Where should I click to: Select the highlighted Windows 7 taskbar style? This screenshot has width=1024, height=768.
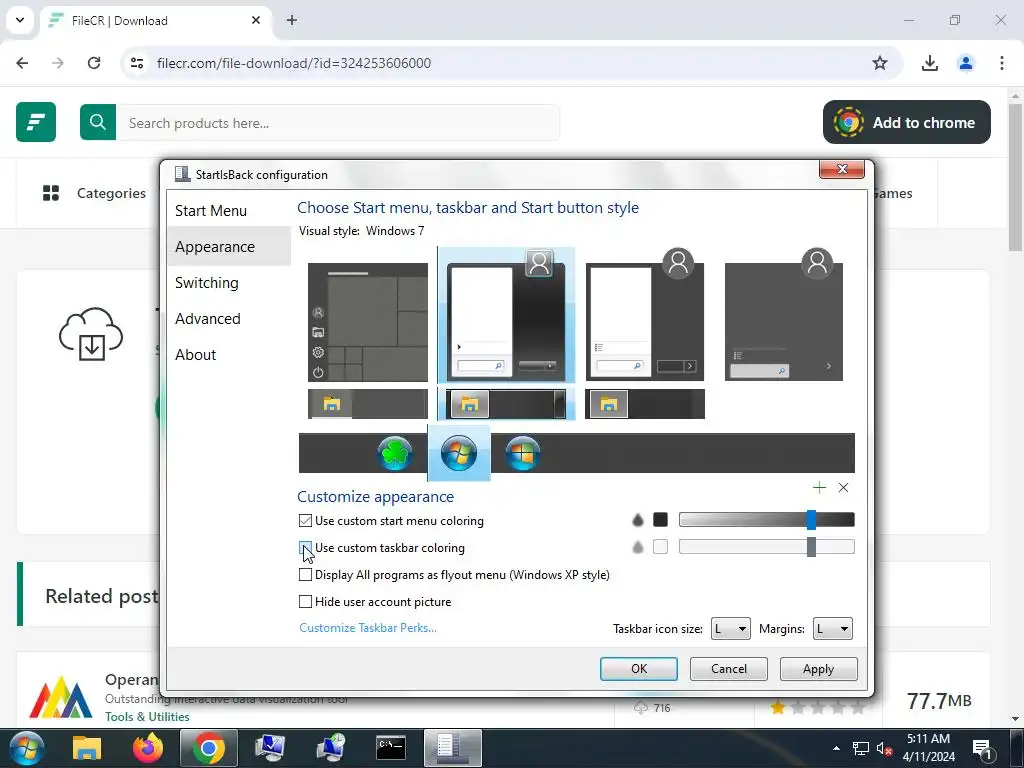click(506, 404)
